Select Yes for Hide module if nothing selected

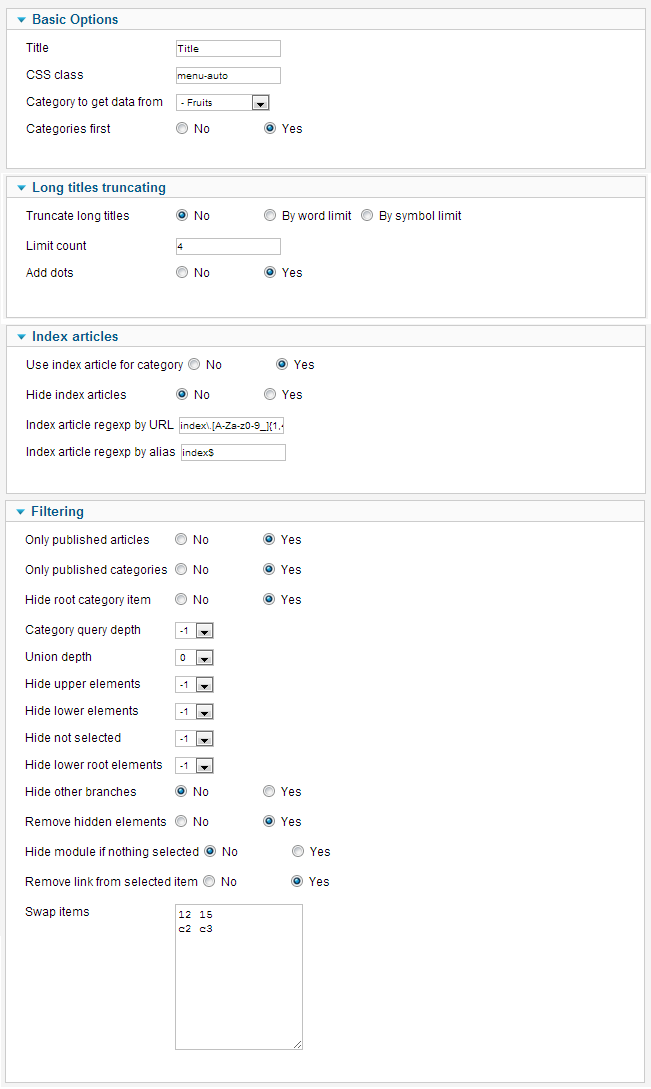[x=298, y=851]
